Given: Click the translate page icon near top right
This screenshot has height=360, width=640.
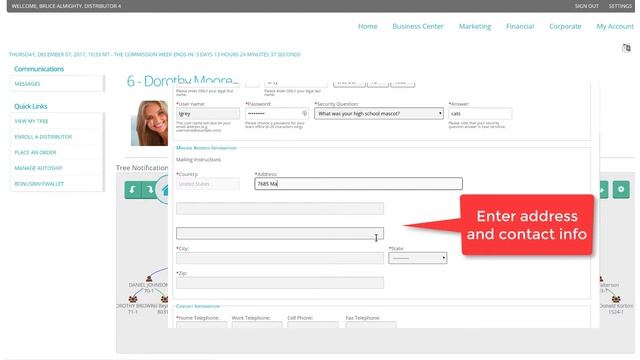Looking at the screenshot, I should click(x=626, y=48).
